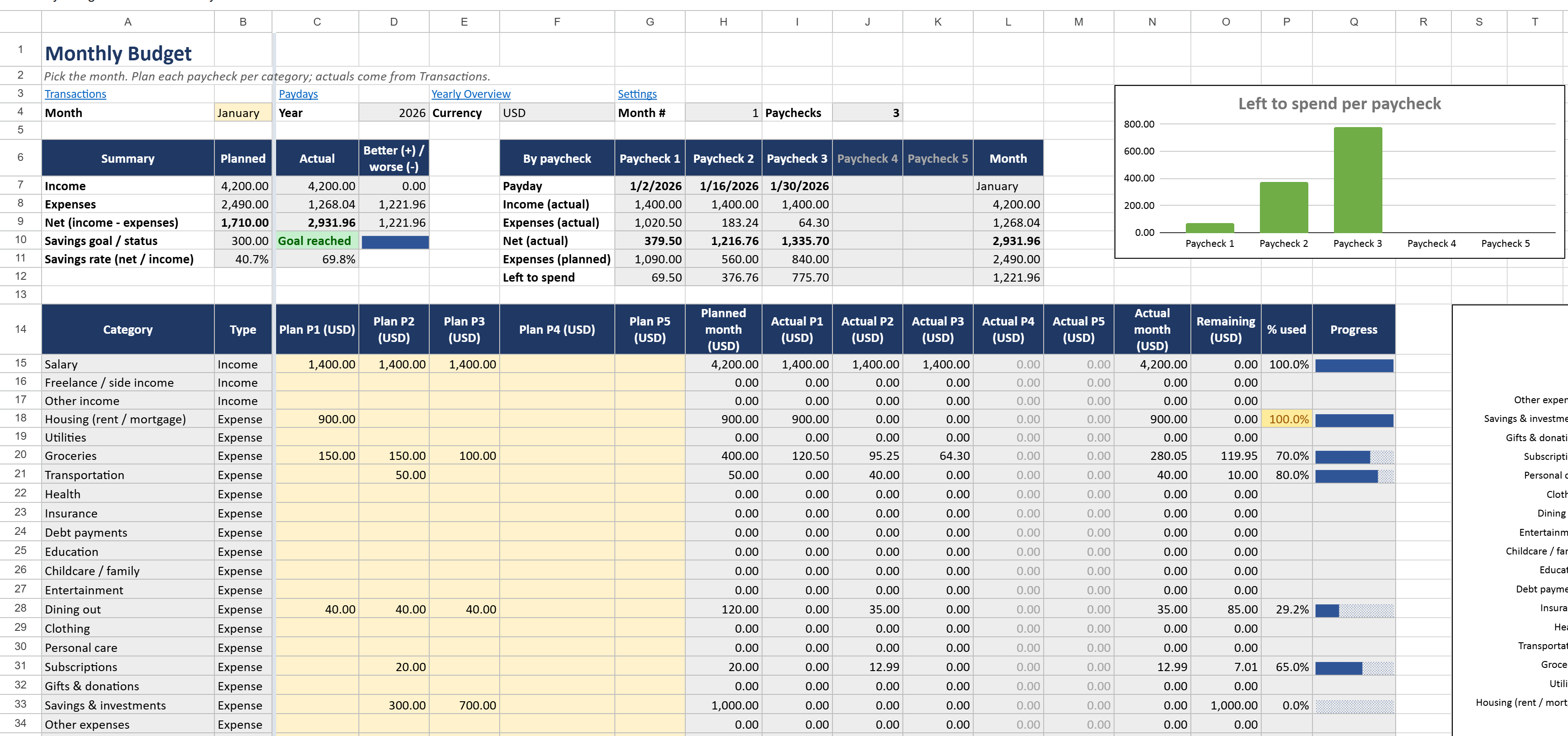Open the Yearly Overview link
1568x736 pixels.
click(470, 94)
